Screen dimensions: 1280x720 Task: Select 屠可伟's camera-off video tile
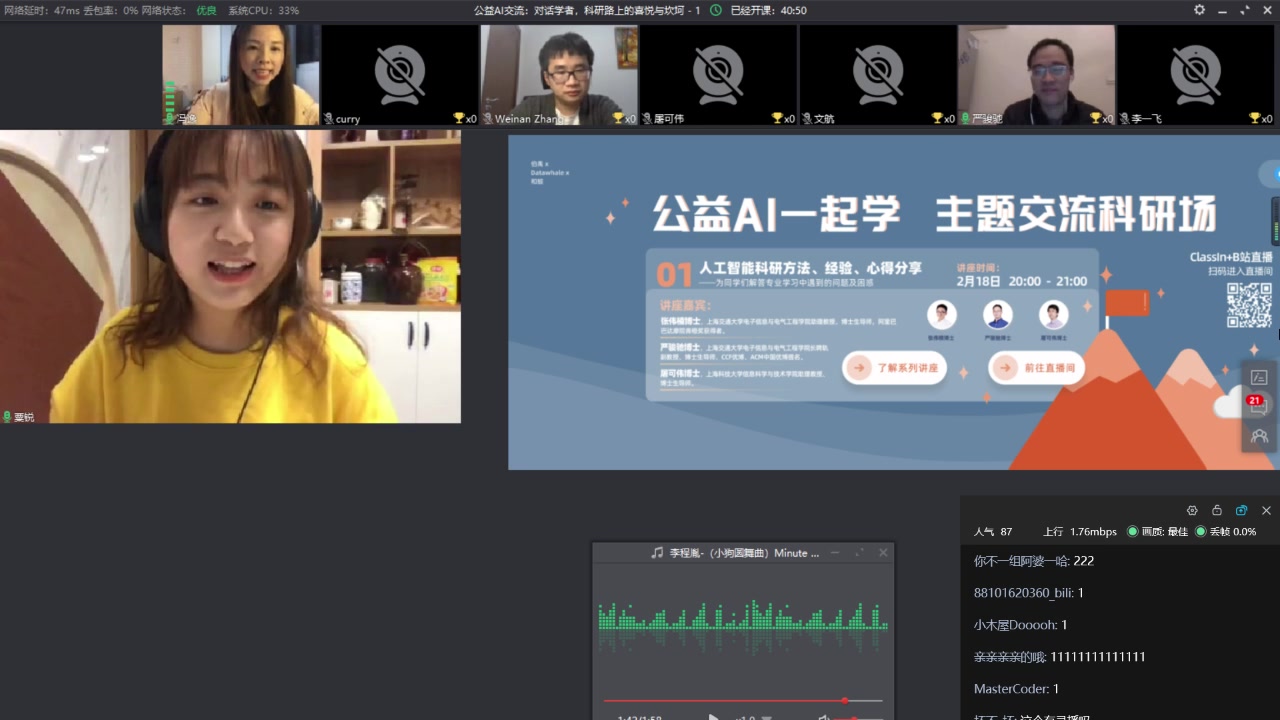pyautogui.click(x=719, y=75)
